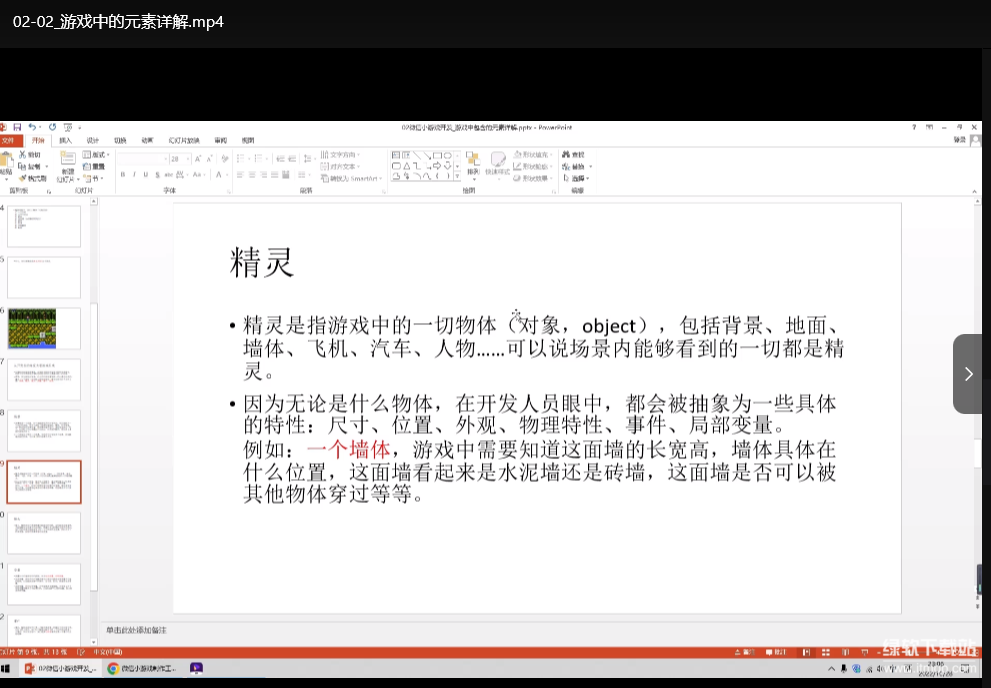This screenshot has height=688, width=991.
Task: Open the 审阅 ribbon tab
Action: pyautogui.click(x=221, y=140)
